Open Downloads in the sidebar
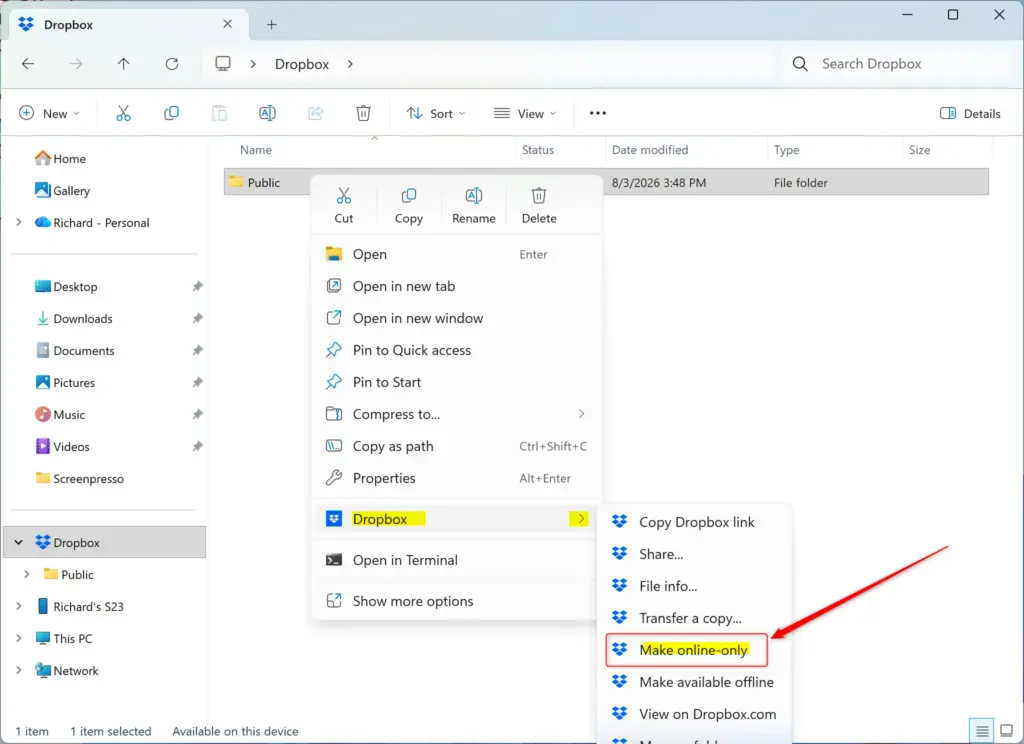Screen dimensions: 1024x744 (74, 318)
